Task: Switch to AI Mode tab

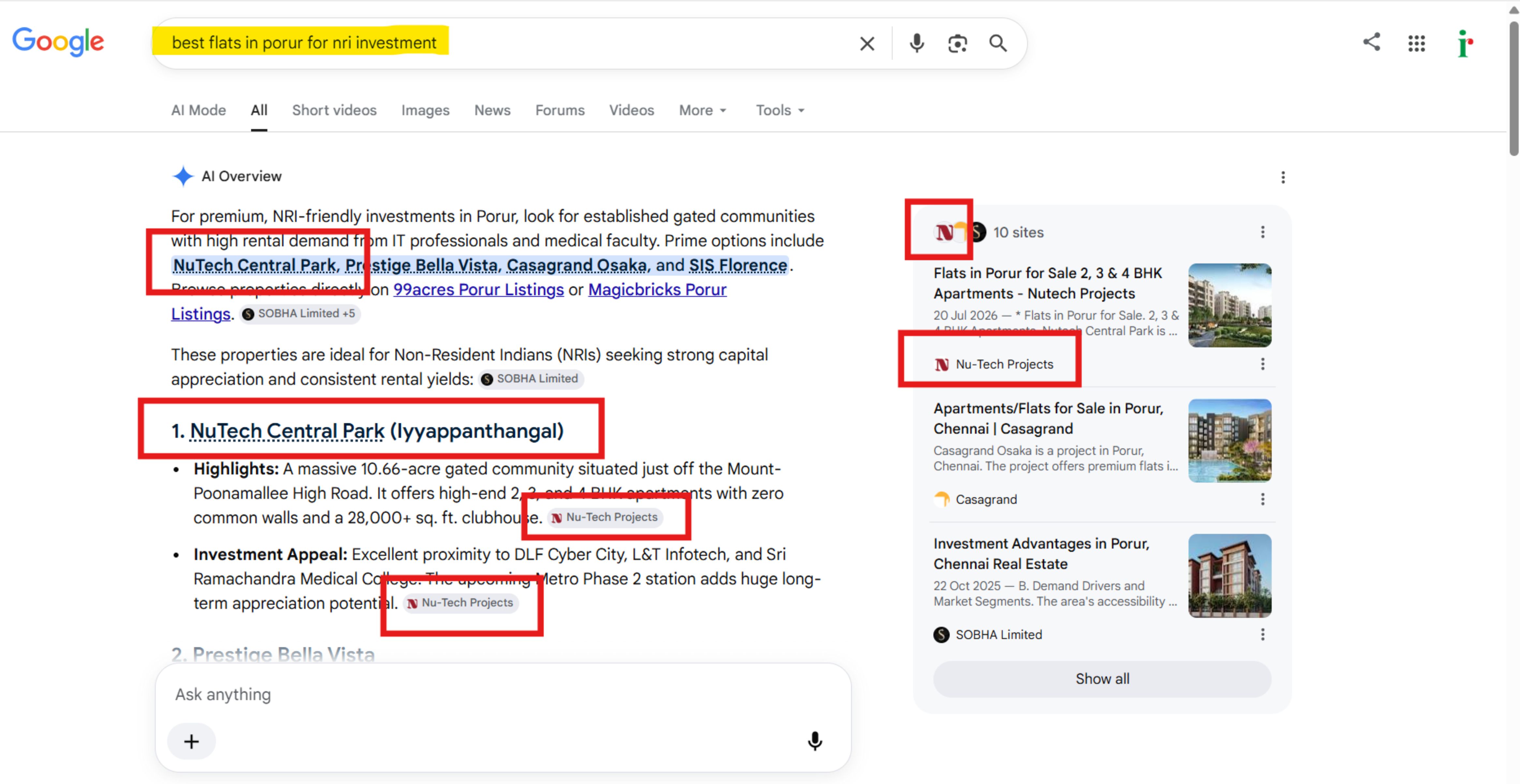Action: tap(198, 110)
